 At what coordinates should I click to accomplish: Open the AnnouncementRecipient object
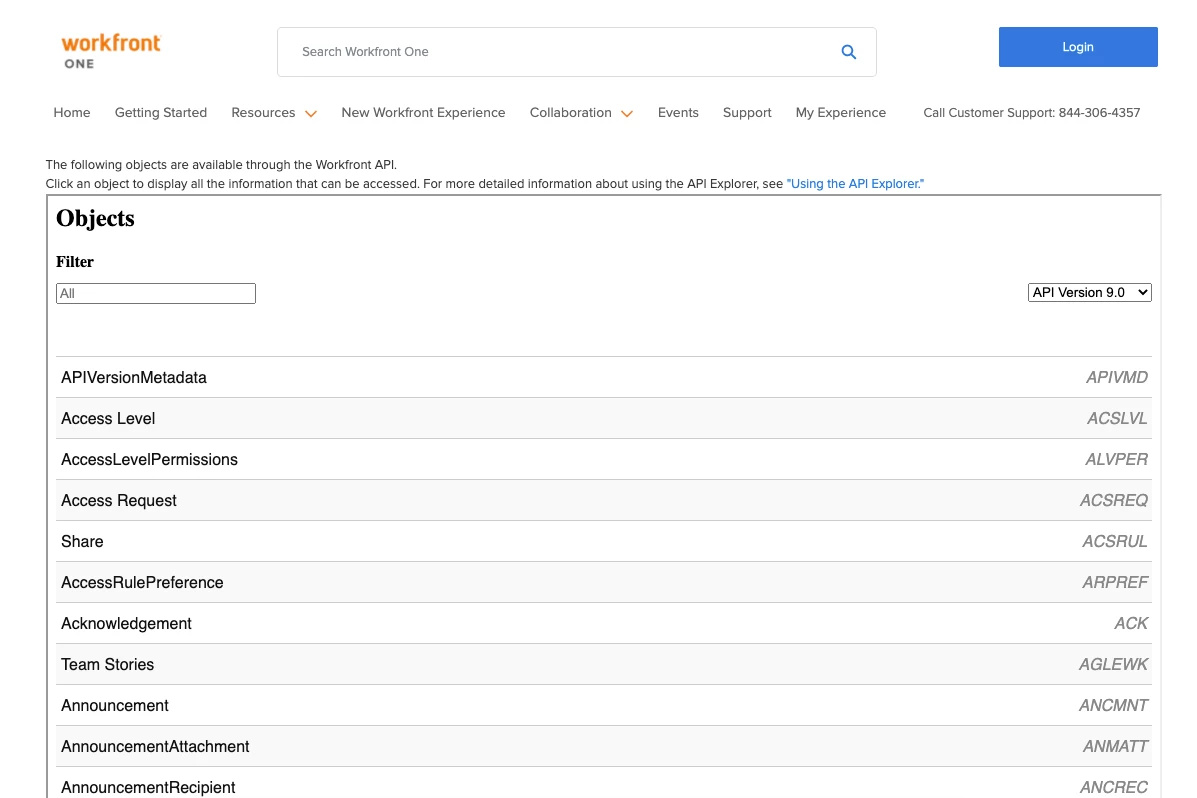[x=603, y=785]
